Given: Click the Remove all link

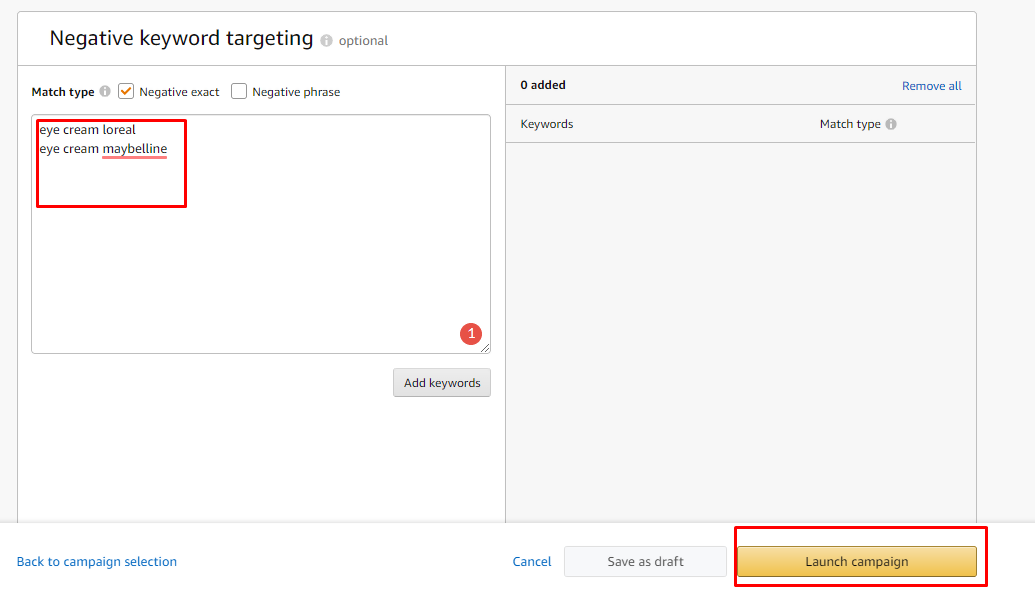Looking at the screenshot, I should tap(931, 86).
